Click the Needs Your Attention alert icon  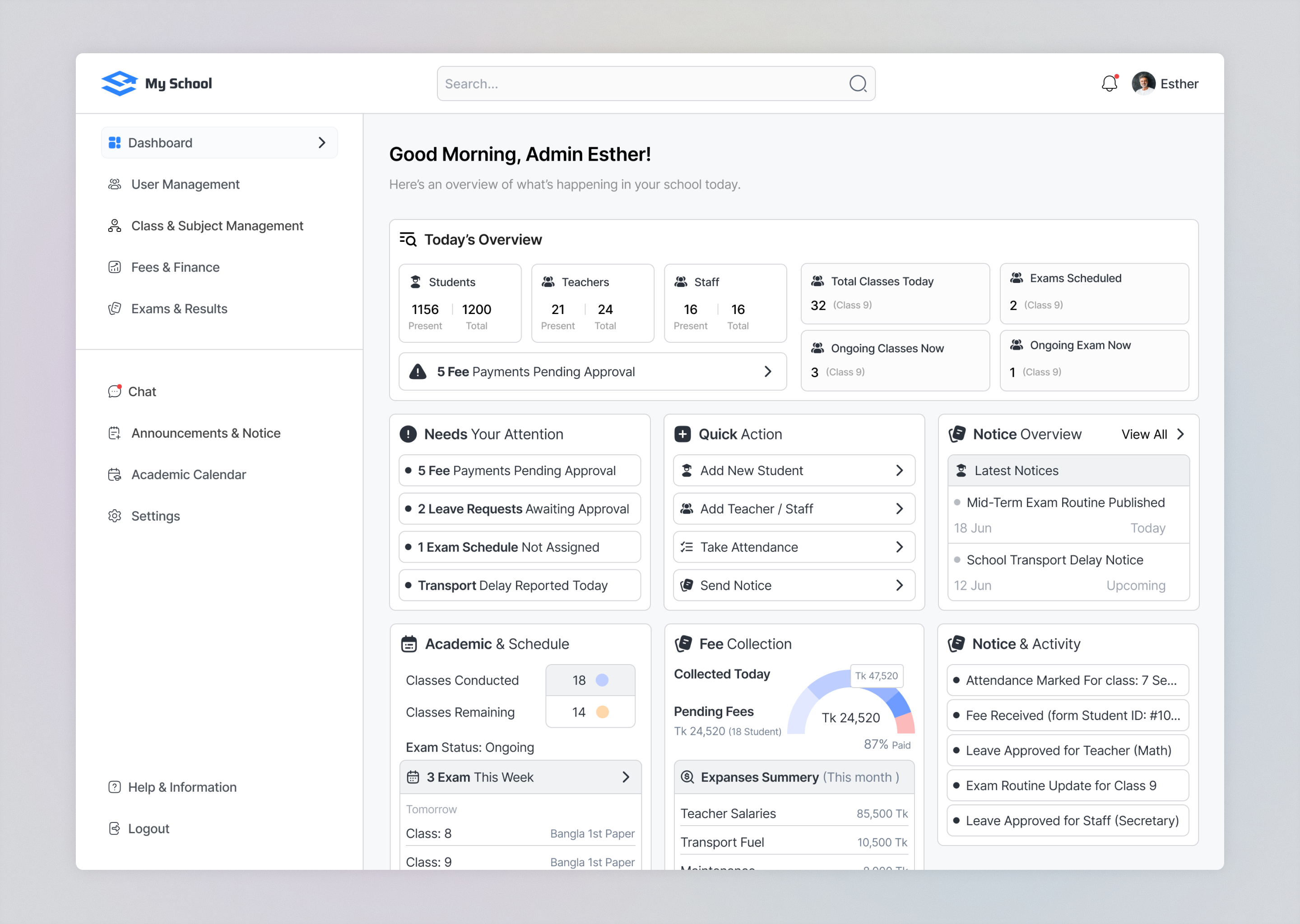(408, 434)
